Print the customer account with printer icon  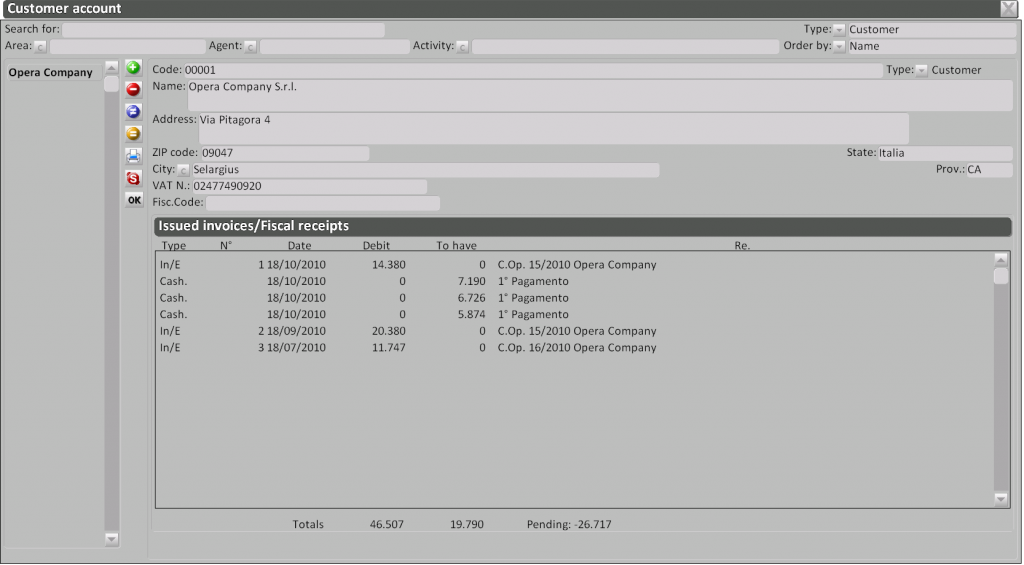tap(133, 156)
